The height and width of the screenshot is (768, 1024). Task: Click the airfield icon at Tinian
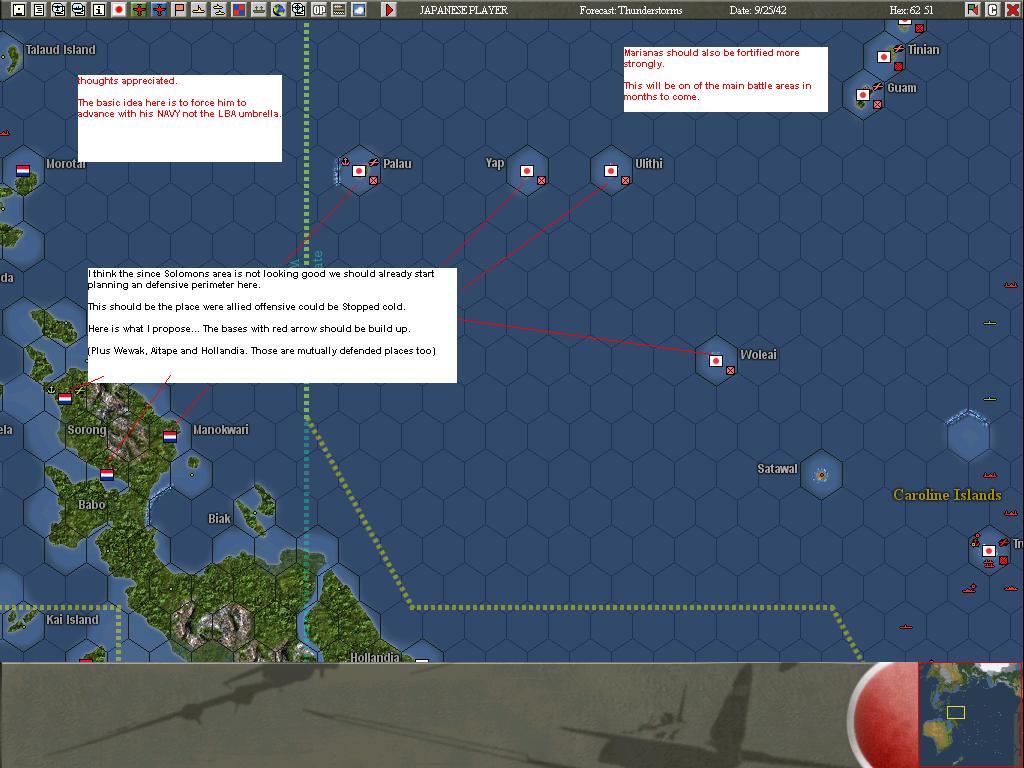click(899, 48)
